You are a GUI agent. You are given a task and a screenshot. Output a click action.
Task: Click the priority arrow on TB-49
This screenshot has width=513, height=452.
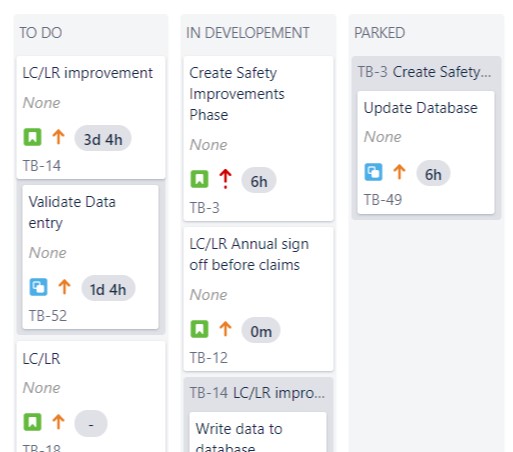tap(399, 172)
